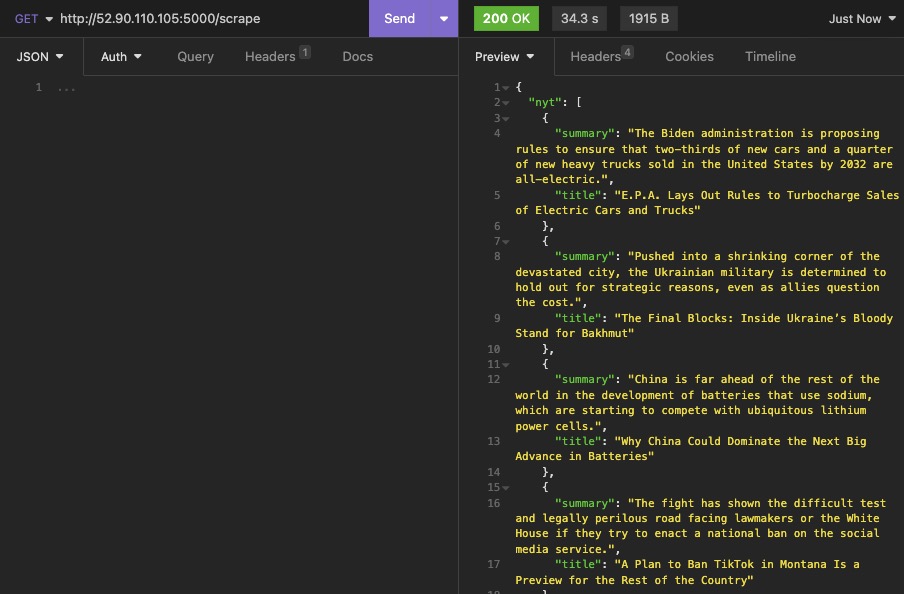This screenshot has height=594, width=904.
Task: Click the "nyt" key in response
Action: [x=544, y=102]
